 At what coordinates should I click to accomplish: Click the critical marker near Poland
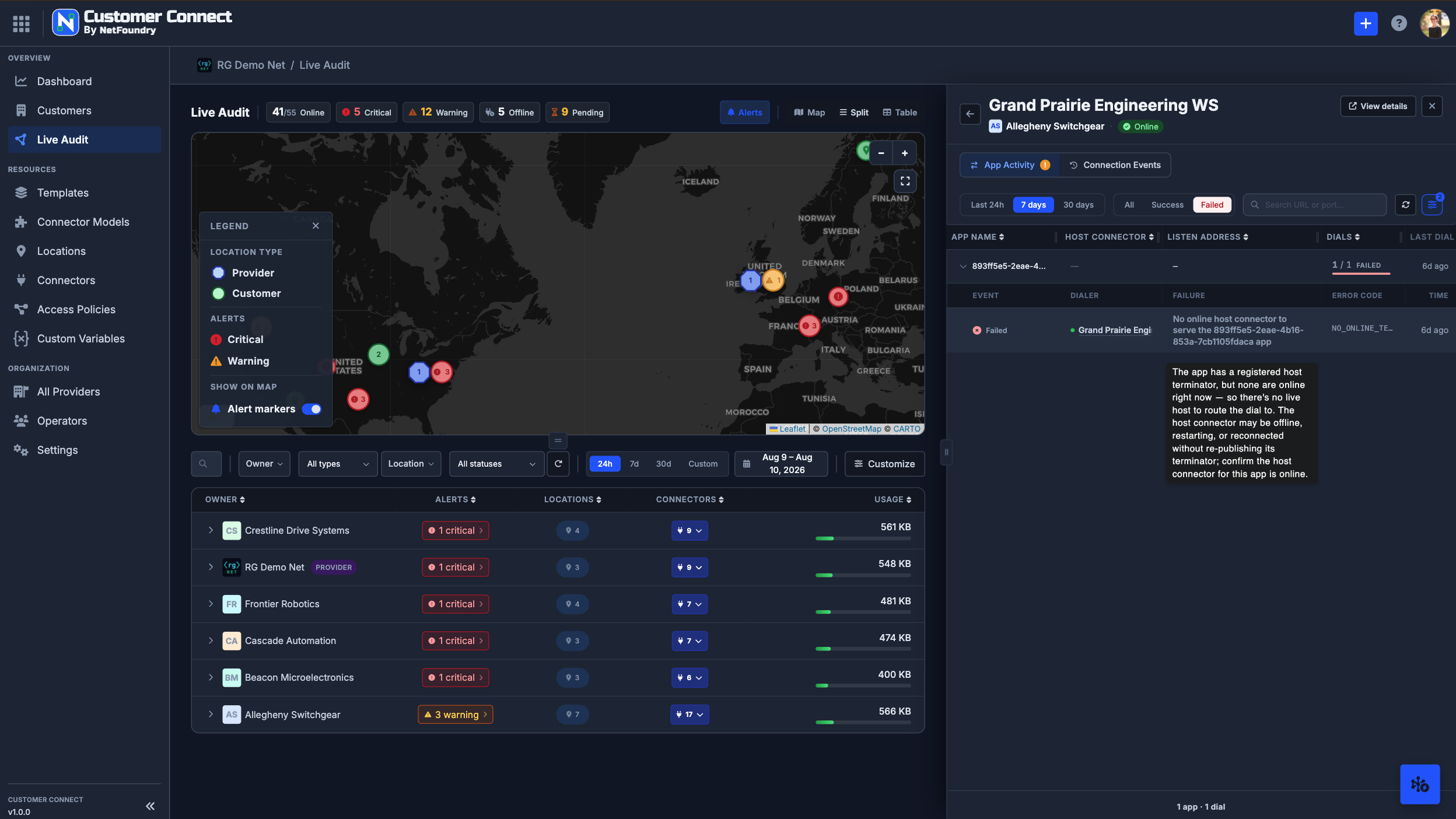tap(838, 297)
